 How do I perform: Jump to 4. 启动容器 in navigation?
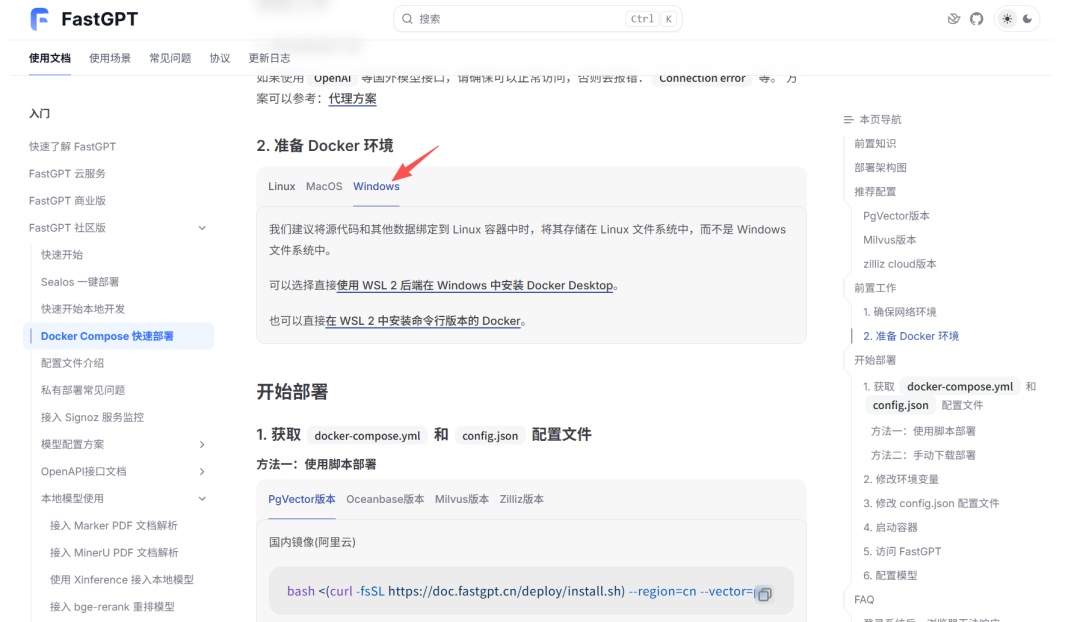click(x=890, y=528)
